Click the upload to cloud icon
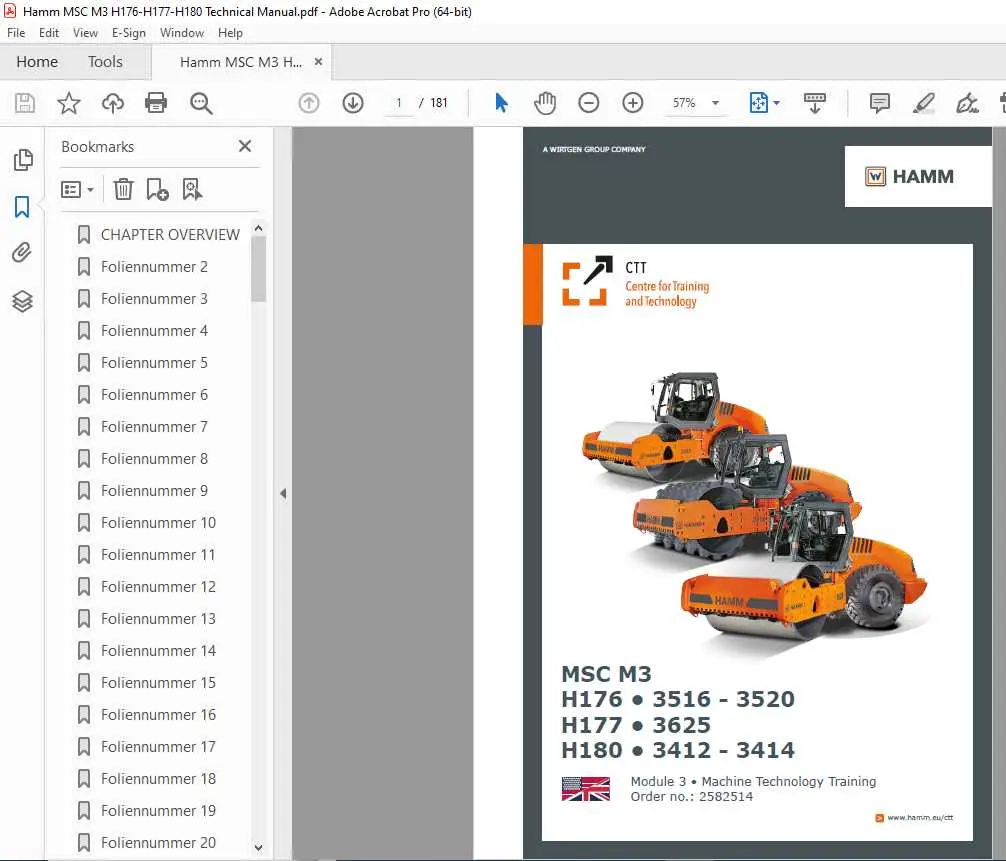Viewport: 1006px width, 861px height. [113, 103]
